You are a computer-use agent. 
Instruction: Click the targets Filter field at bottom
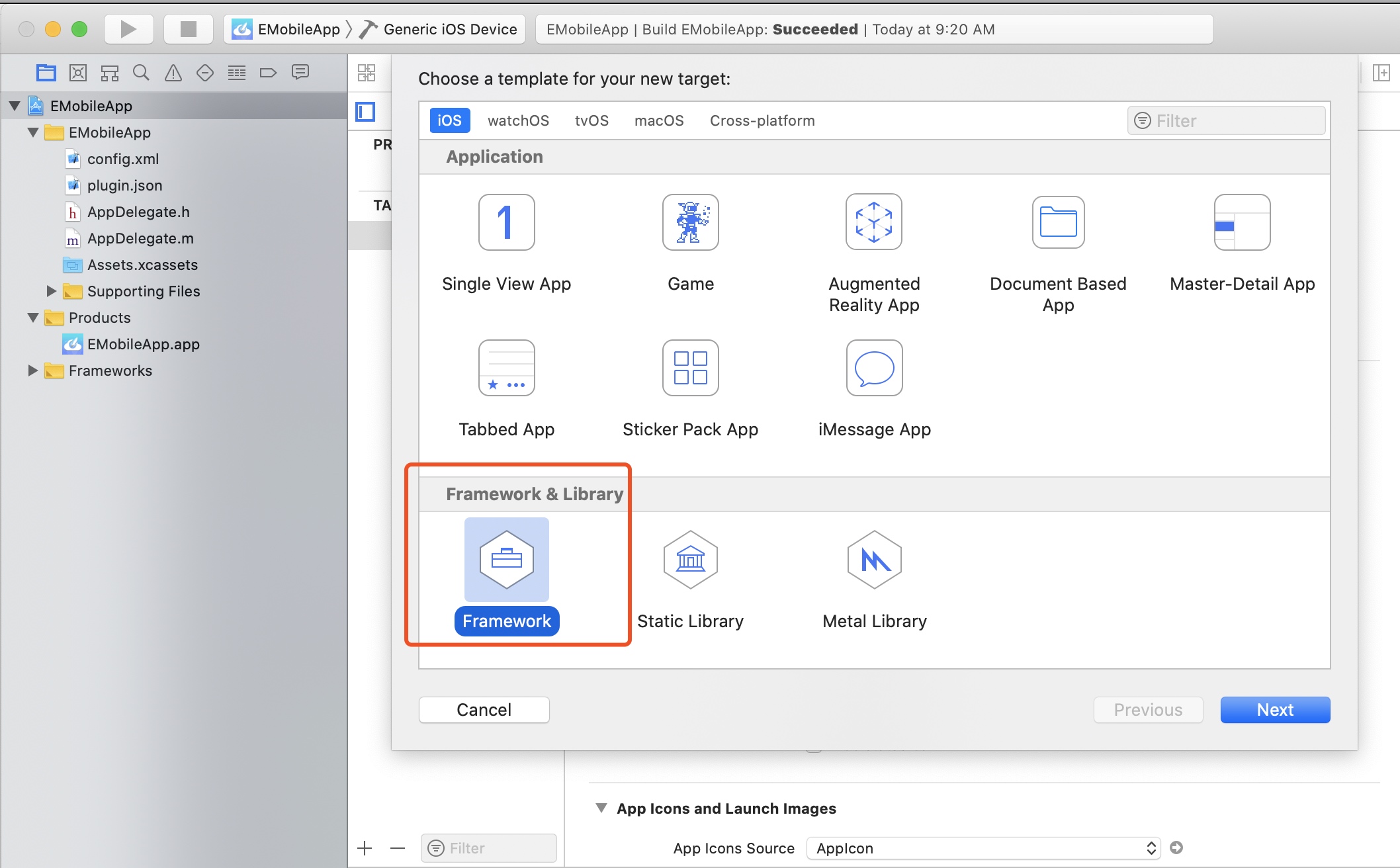point(489,848)
